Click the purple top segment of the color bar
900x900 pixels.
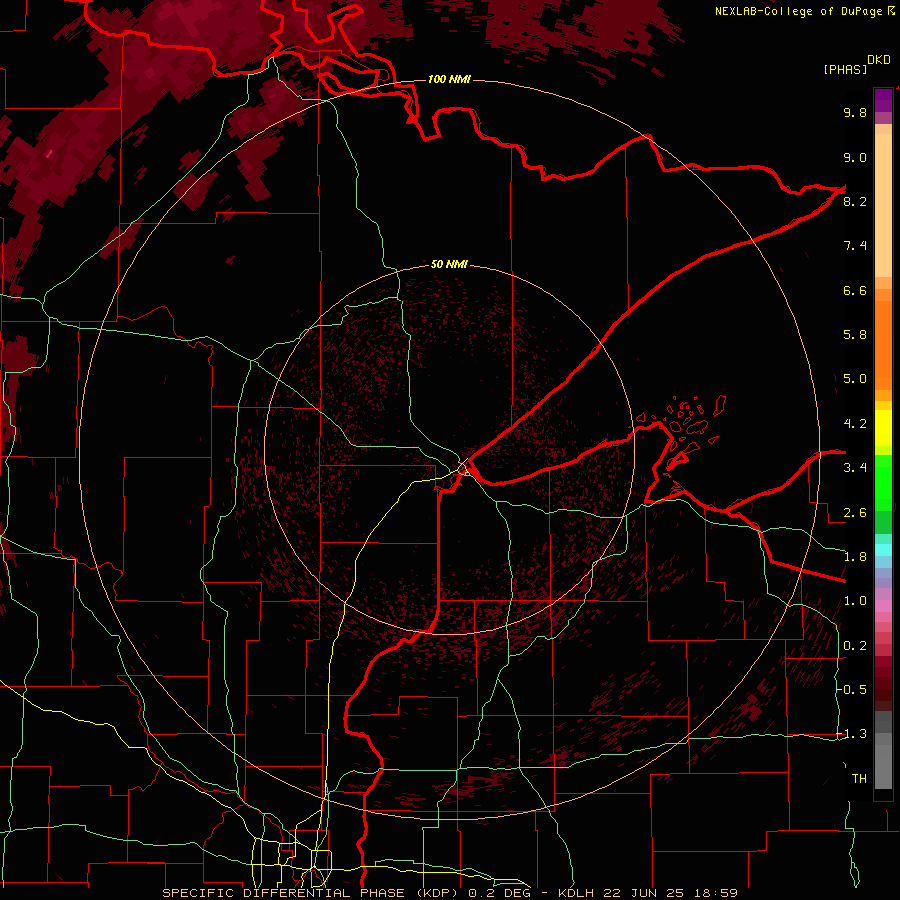click(883, 100)
